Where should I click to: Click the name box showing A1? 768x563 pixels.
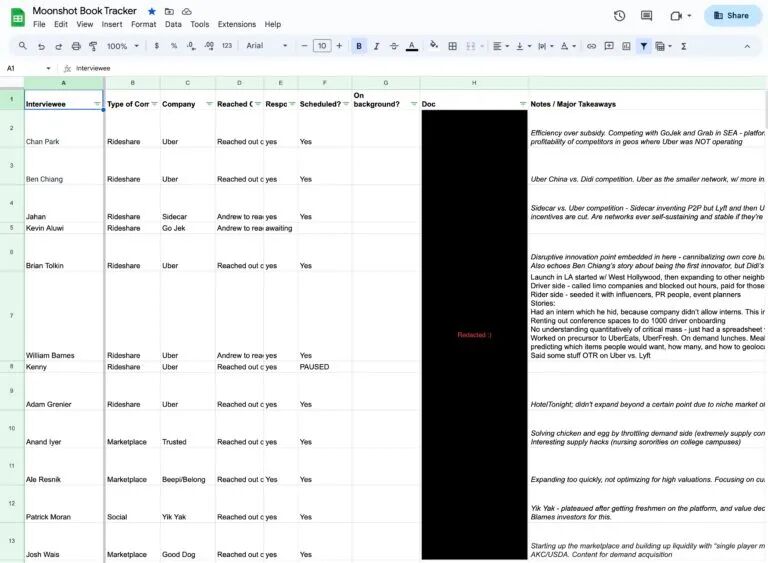28,68
